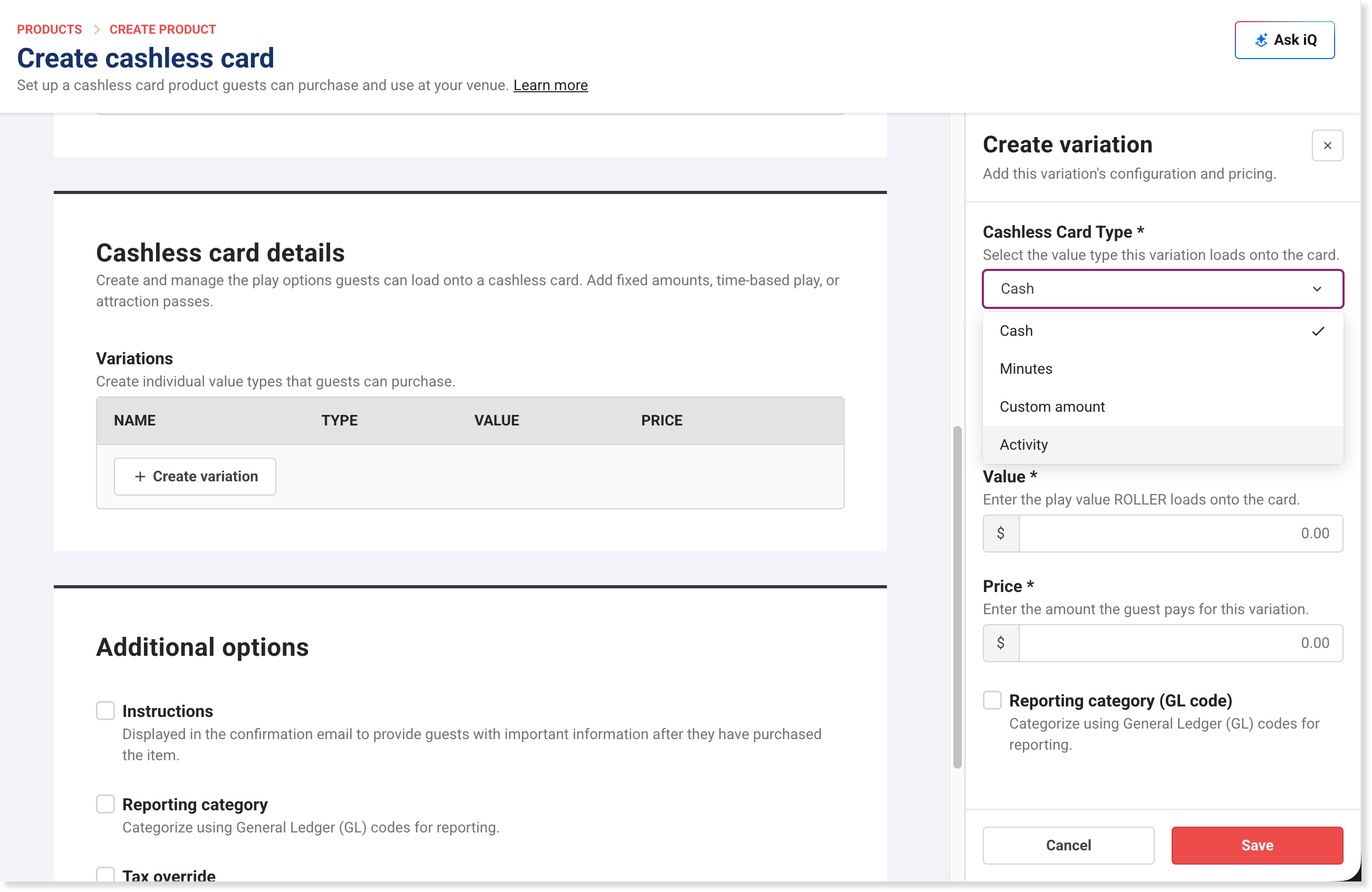Screen dimensions: 1372x892
Task: Choose Activity option in dropdown
Action: point(1163,445)
